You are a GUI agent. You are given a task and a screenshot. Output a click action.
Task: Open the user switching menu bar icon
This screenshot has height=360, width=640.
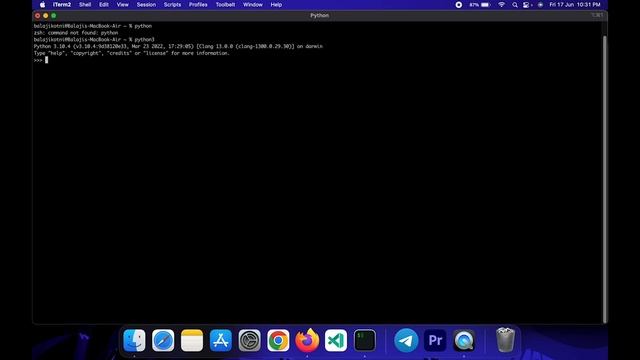[x=527, y=5]
